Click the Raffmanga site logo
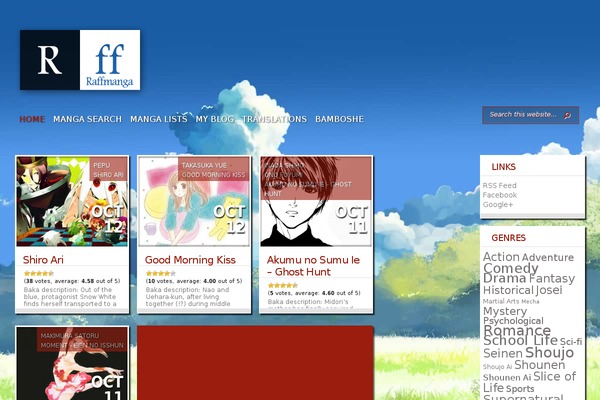Viewport: 600px width, 400px height. pos(80,60)
